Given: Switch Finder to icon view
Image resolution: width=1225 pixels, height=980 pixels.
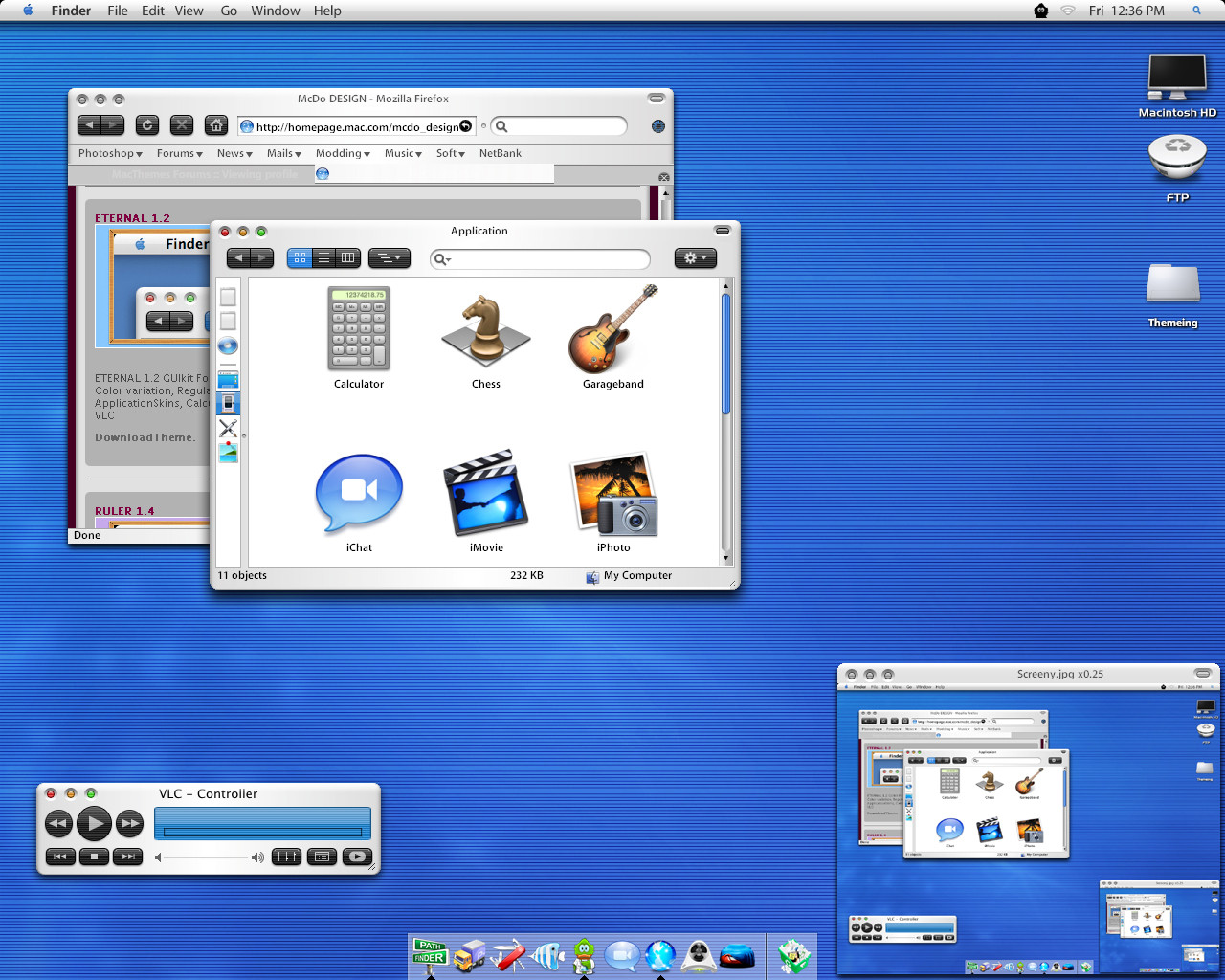Looking at the screenshot, I should pos(300,257).
